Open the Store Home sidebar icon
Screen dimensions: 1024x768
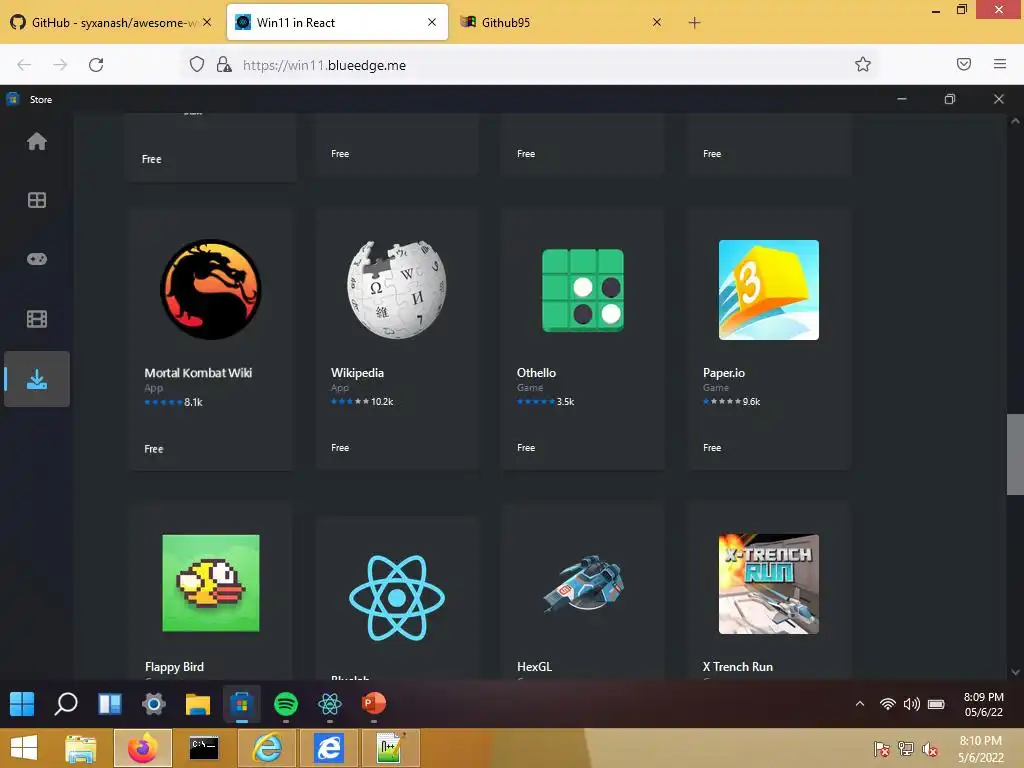pyautogui.click(x=37, y=141)
